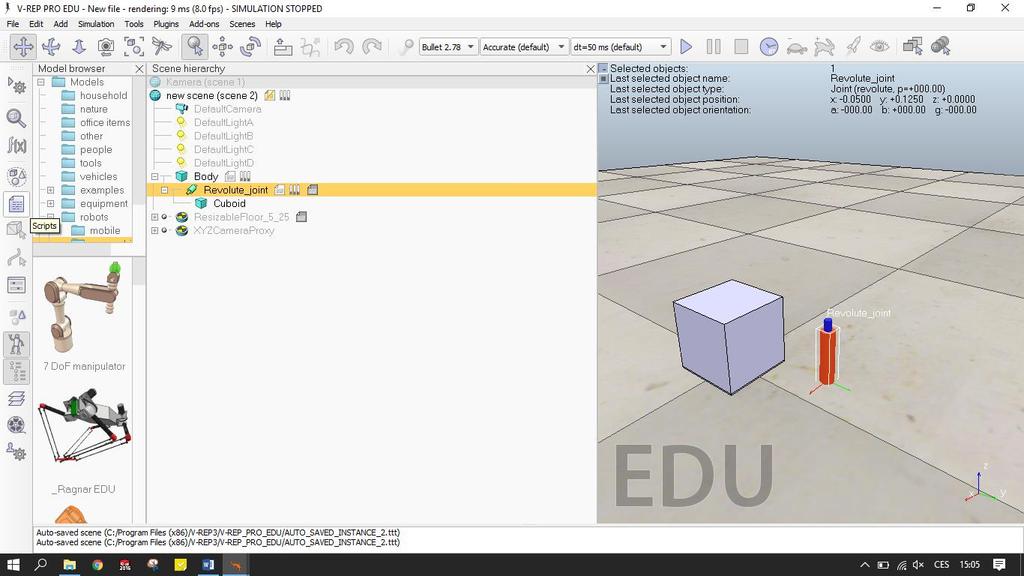Open the File menu
This screenshot has height=576, width=1024.
pos(12,24)
